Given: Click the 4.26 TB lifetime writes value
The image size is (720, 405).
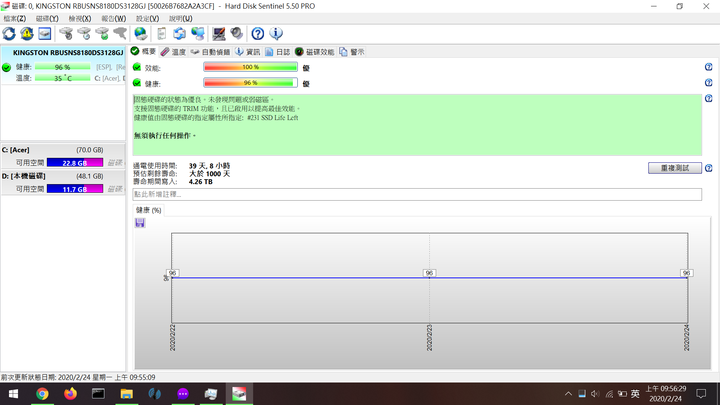Looking at the screenshot, I should pyautogui.click(x=201, y=182).
